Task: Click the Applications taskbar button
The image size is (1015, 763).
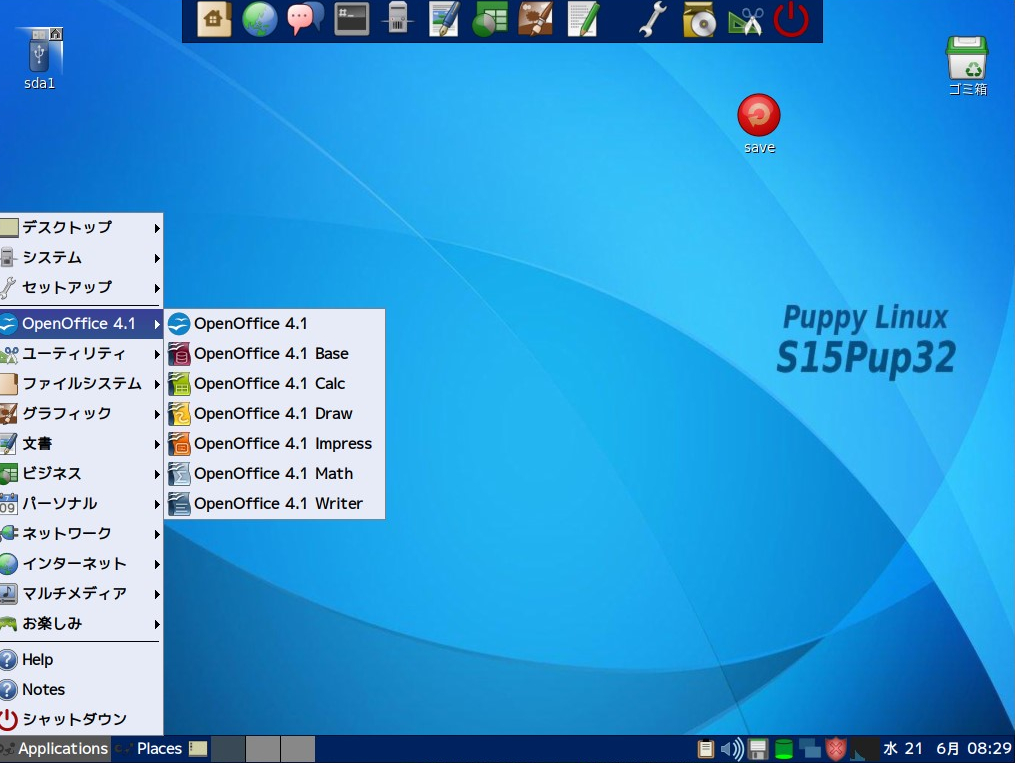Action: [x=55, y=749]
